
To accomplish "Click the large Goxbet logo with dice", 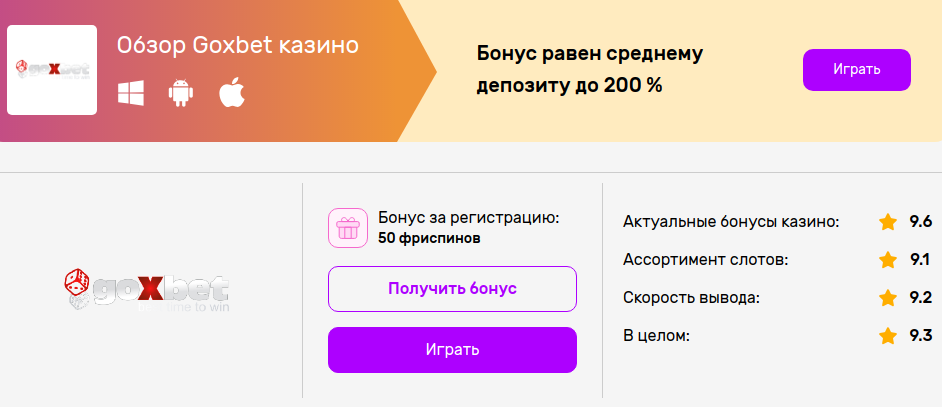I will tap(147, 290).
